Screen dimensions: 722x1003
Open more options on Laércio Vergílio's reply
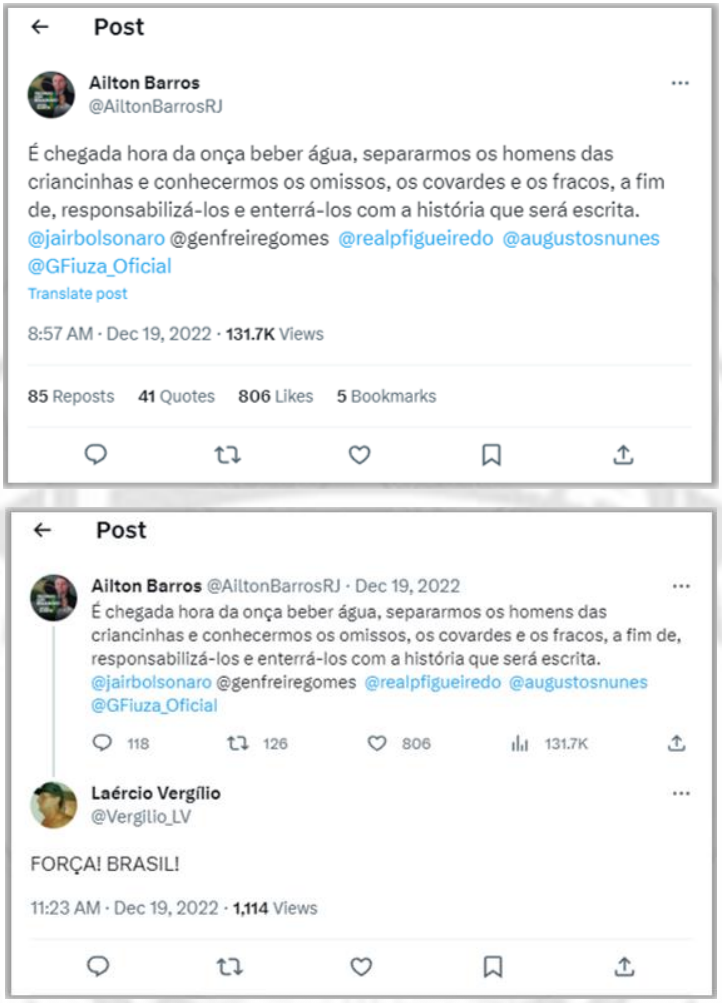(680, 793)
